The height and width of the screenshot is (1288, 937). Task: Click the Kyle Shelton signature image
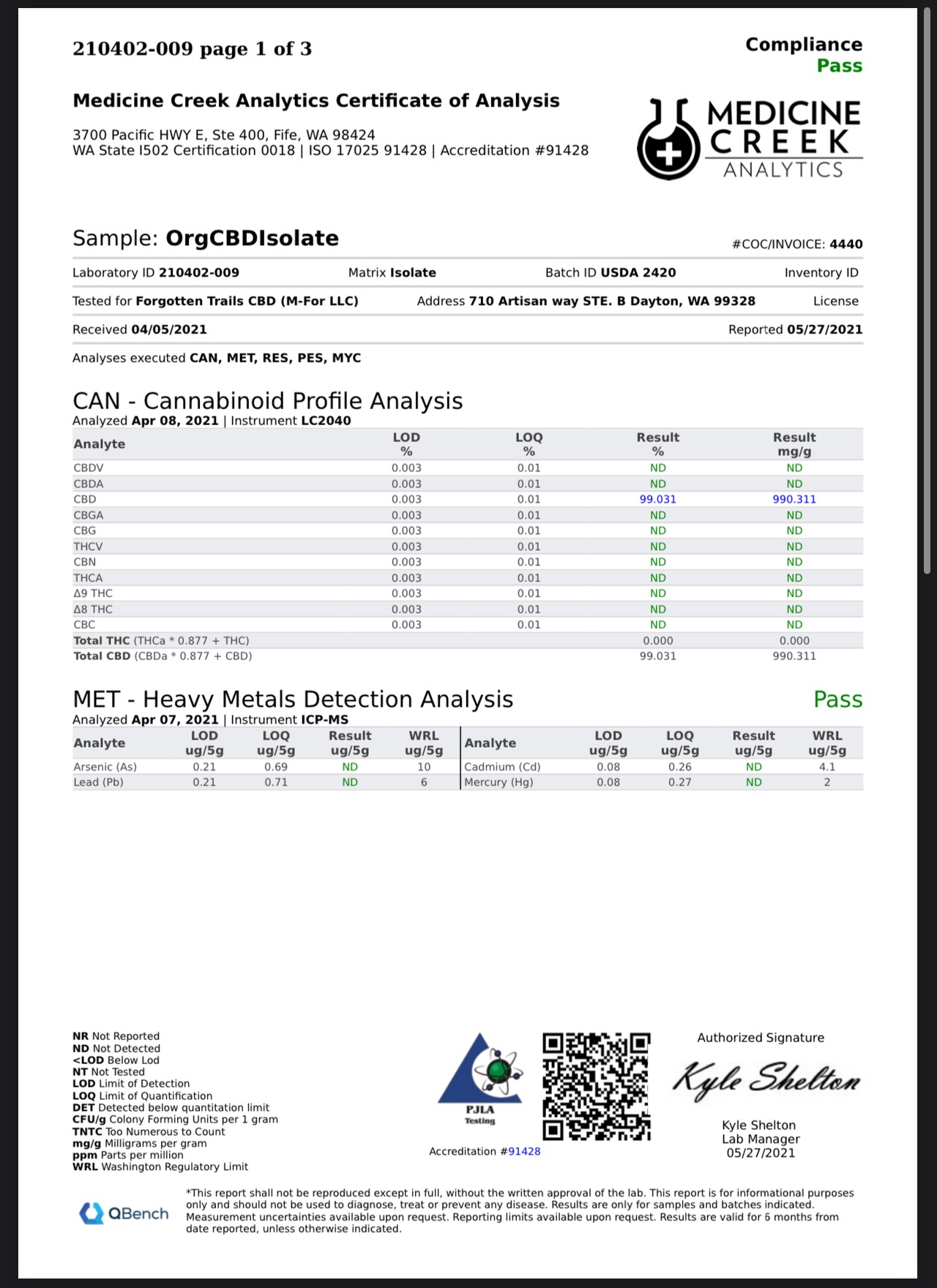[766, 1079]
